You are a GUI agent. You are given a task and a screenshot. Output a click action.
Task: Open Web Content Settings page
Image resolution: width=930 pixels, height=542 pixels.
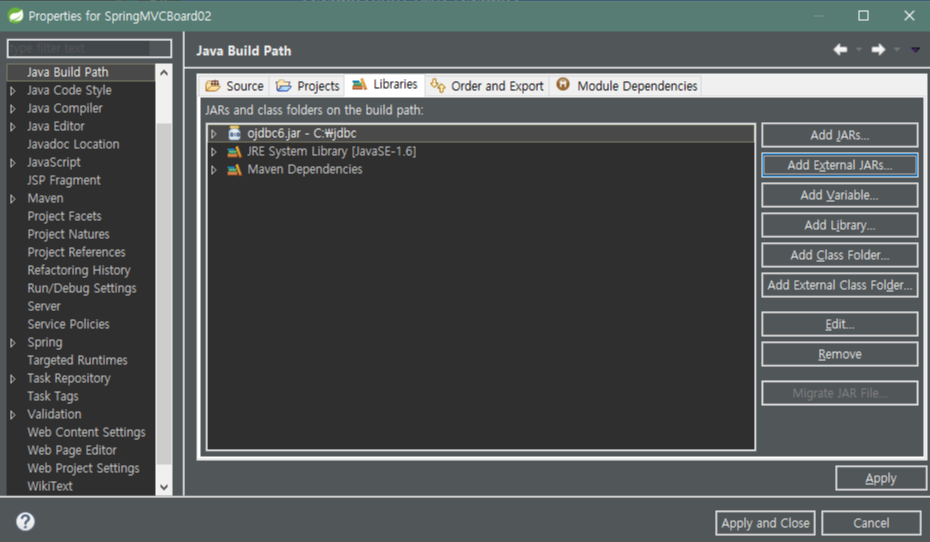(86, 432)
